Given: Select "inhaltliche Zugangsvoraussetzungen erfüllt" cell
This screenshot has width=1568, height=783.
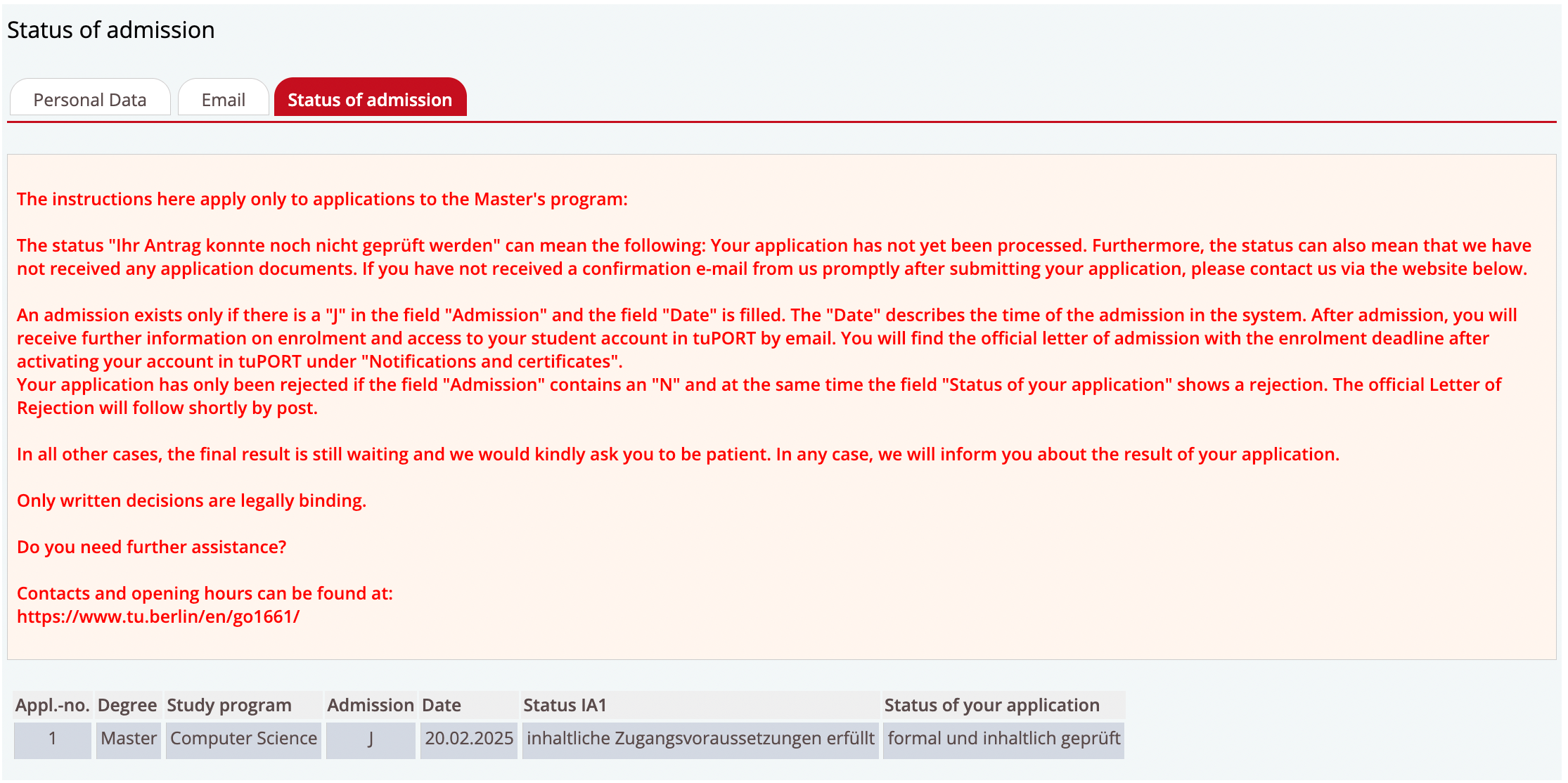Looking at the screenshot, I should [700, 740].
